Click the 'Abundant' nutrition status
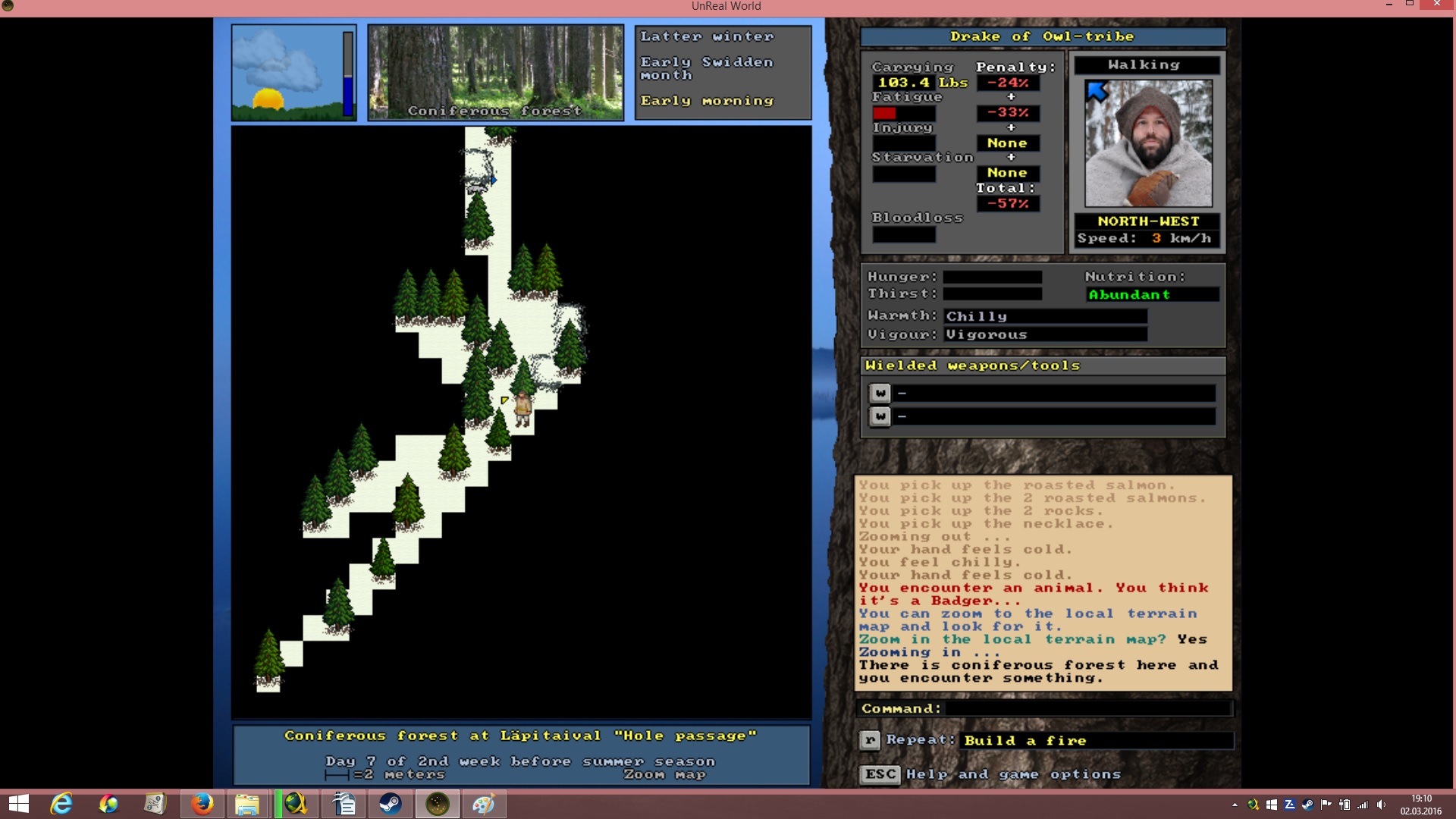The width and height of the screenshot is (1456, 819). [1153, 294]
